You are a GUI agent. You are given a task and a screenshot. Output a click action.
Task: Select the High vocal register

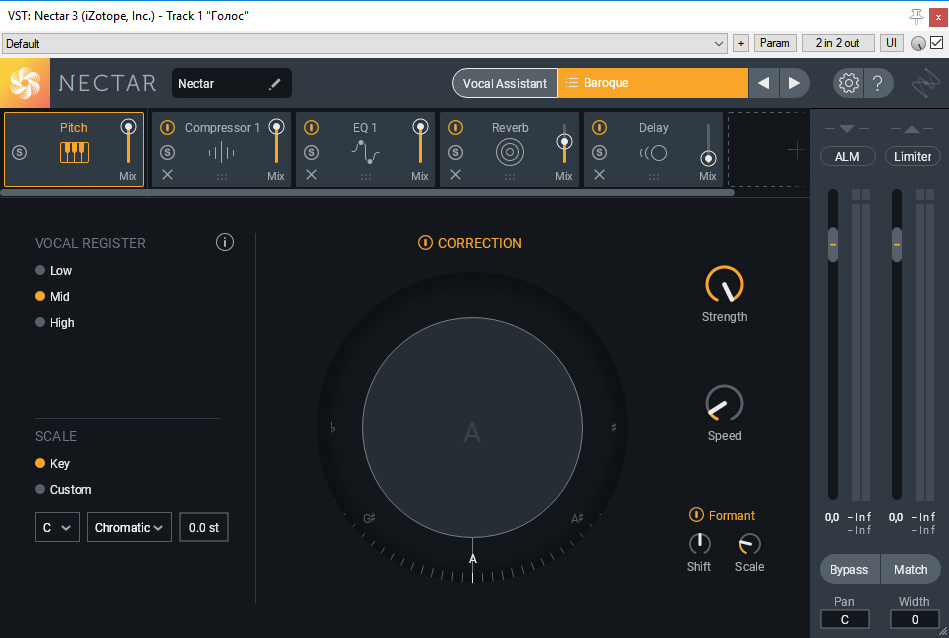(x=40, y=323)
